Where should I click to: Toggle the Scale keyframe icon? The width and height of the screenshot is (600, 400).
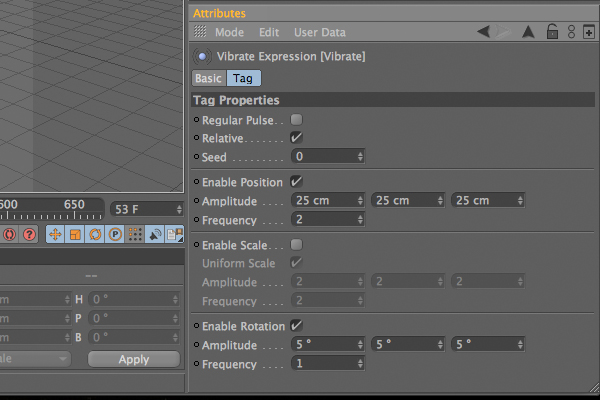pyautogui.click(x=75, y=234)
